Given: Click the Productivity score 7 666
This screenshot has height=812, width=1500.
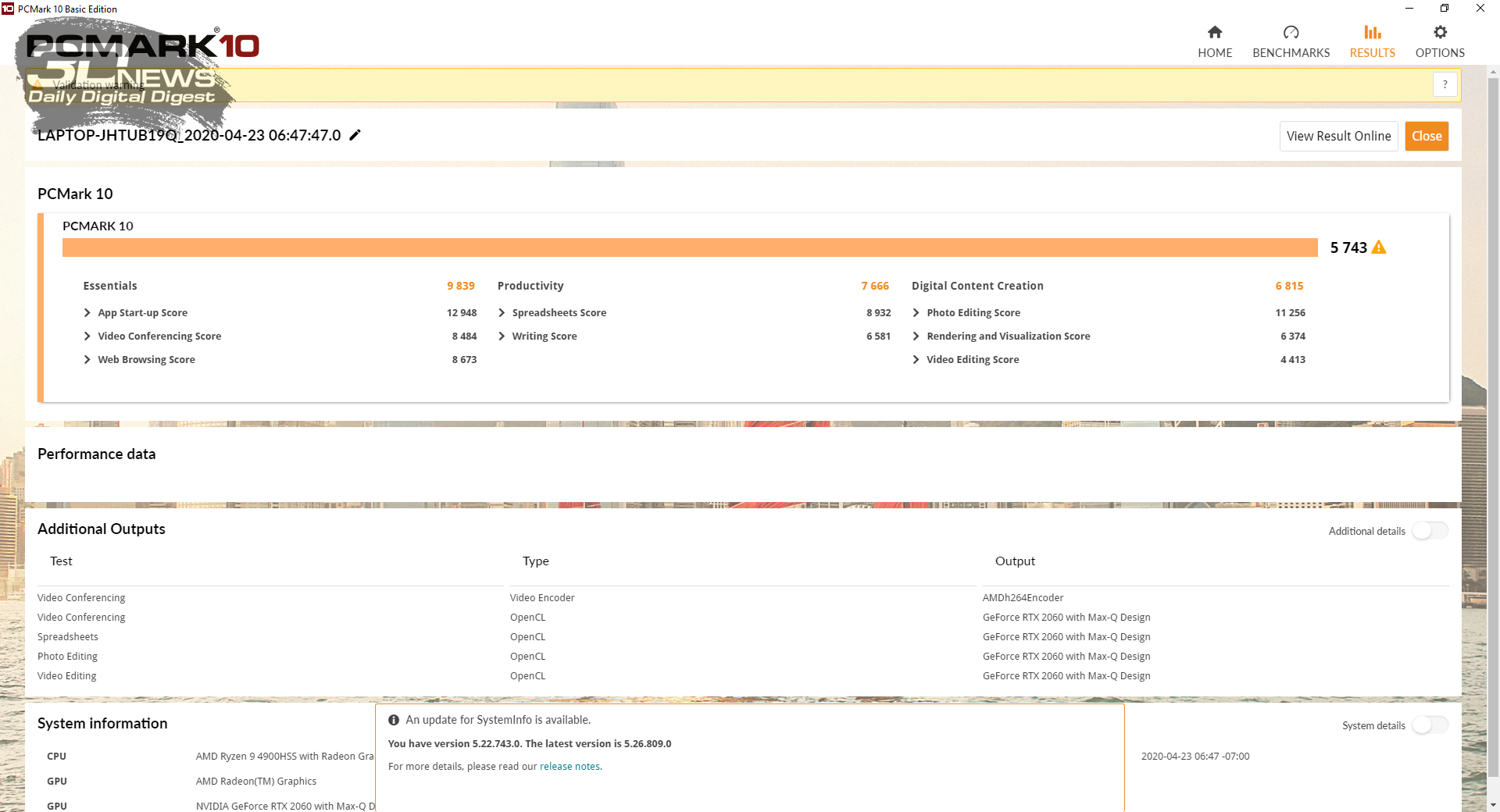Looking at the screenshot, I should tap(875, 287).
